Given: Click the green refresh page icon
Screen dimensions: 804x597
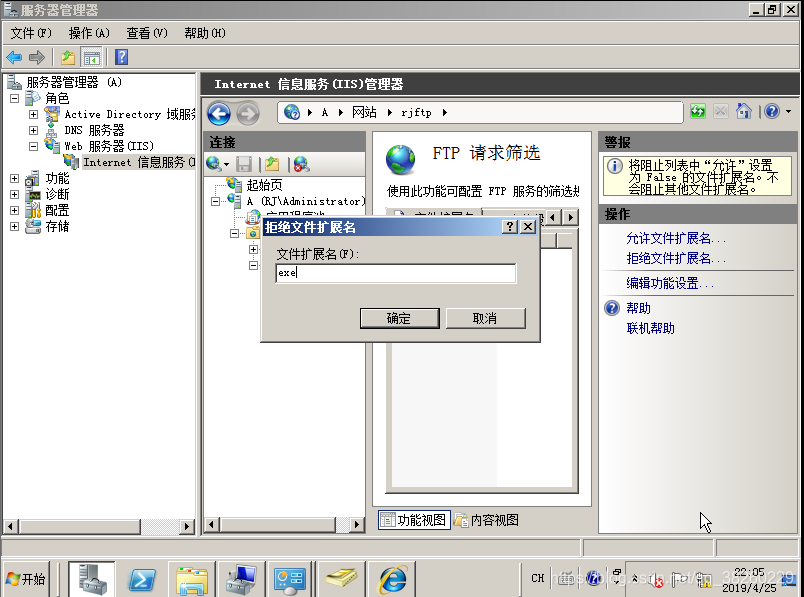Looking at the screenshot, I should [697, 111].
